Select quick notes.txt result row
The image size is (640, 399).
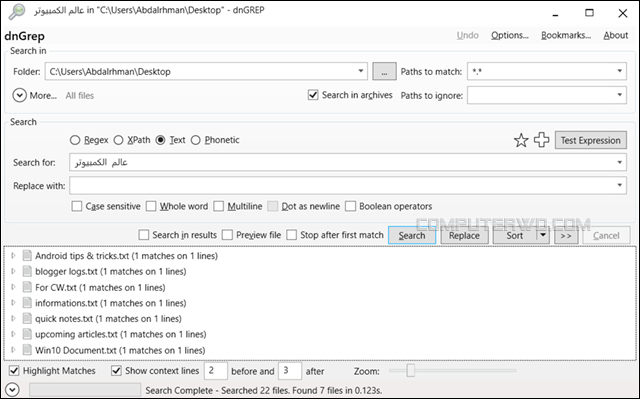(x=108, y=319)
